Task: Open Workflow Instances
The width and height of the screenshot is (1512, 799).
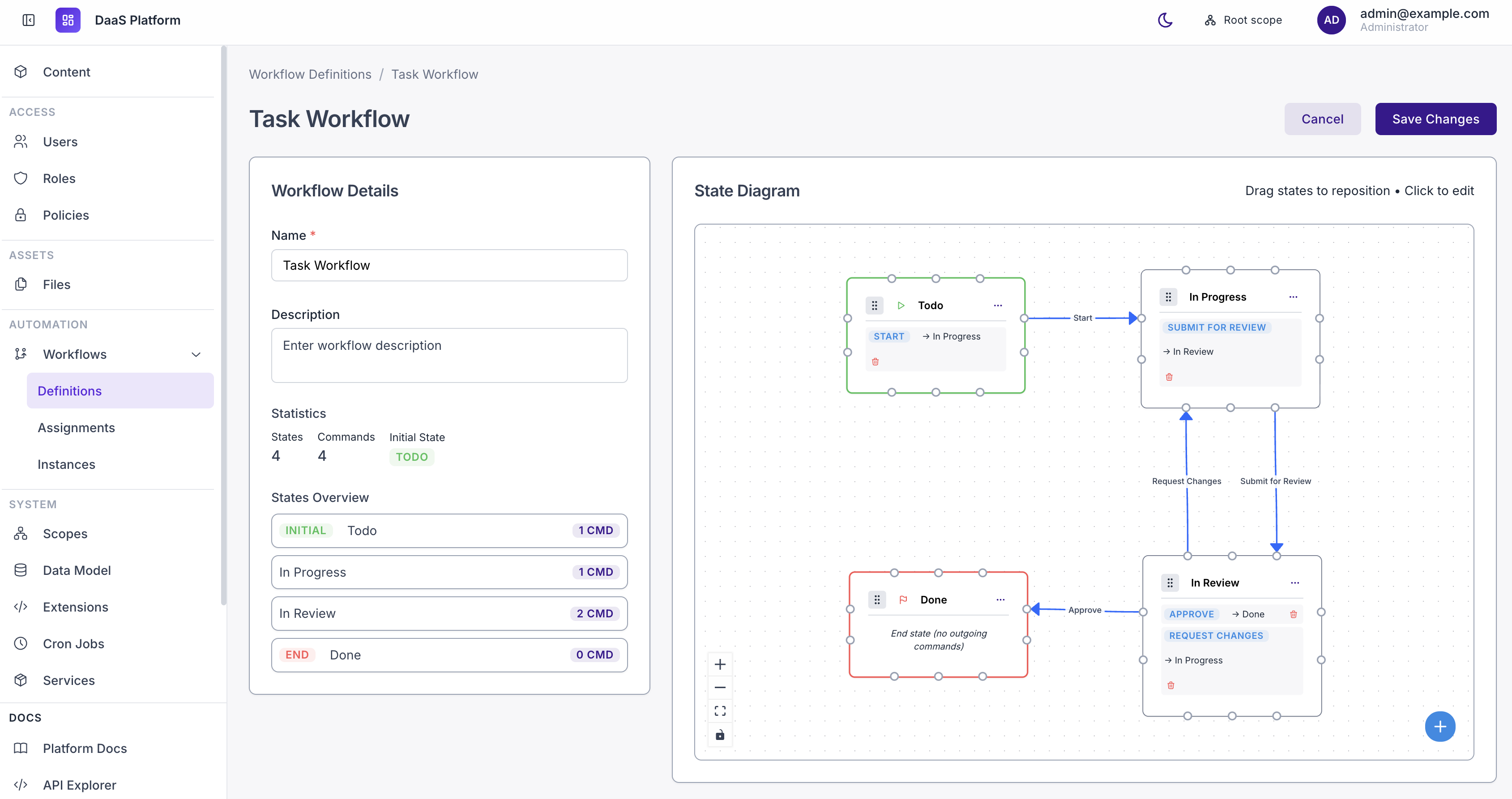Action: click(x=120, y=464)
